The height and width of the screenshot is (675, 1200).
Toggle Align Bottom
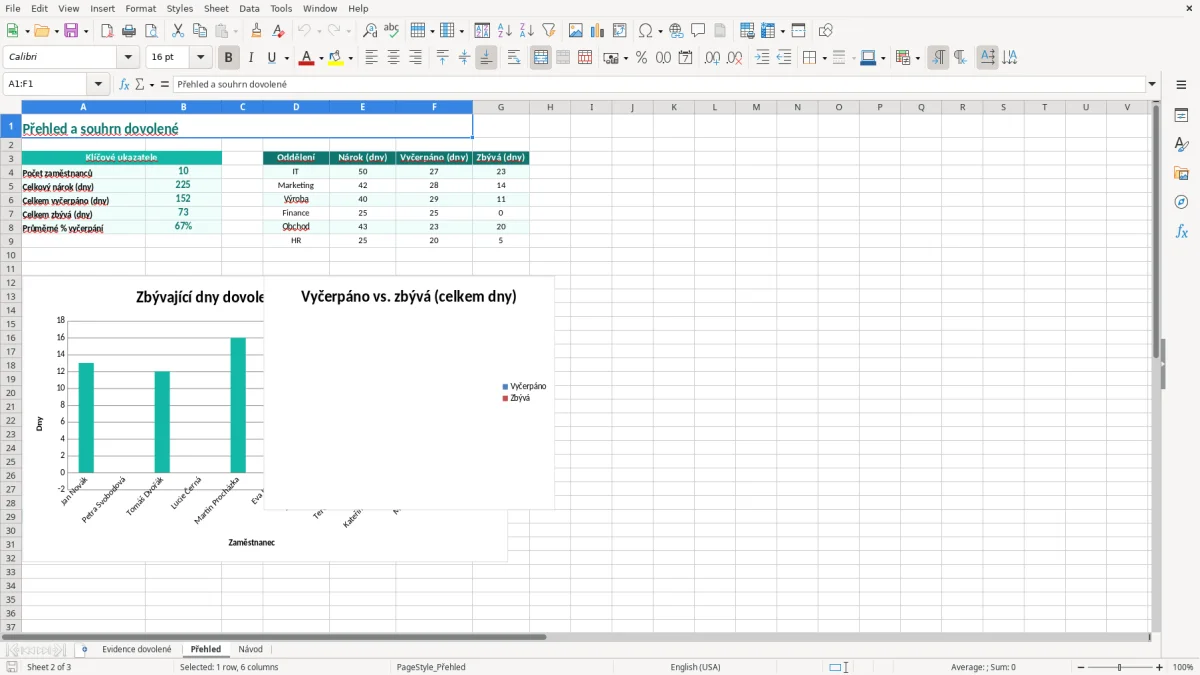coord(486,58)
